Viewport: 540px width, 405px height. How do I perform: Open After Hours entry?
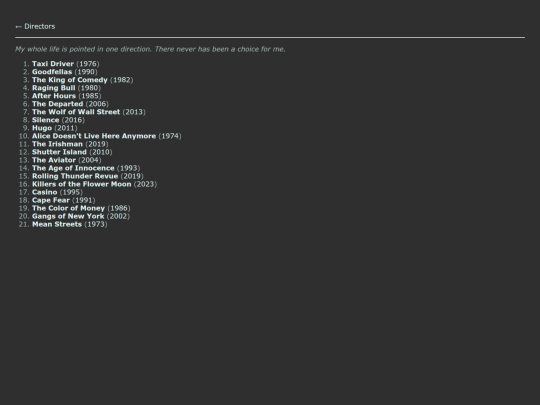click(54, 96)
